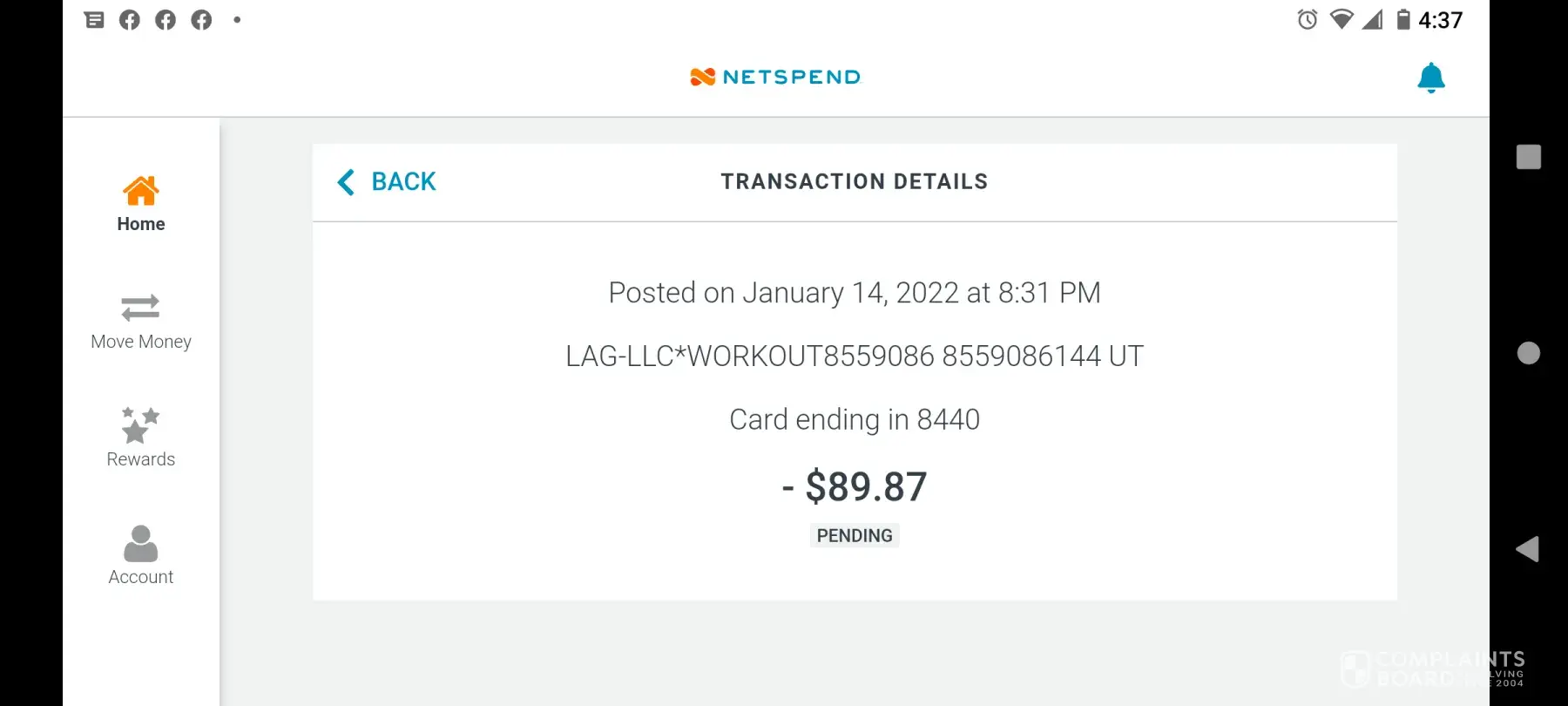Open the Rewards stars icon

140,424
